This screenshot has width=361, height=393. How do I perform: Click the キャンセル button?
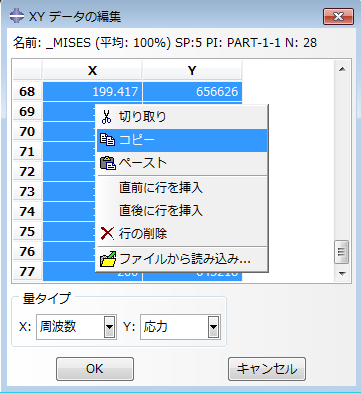click(x=267, y=369)
